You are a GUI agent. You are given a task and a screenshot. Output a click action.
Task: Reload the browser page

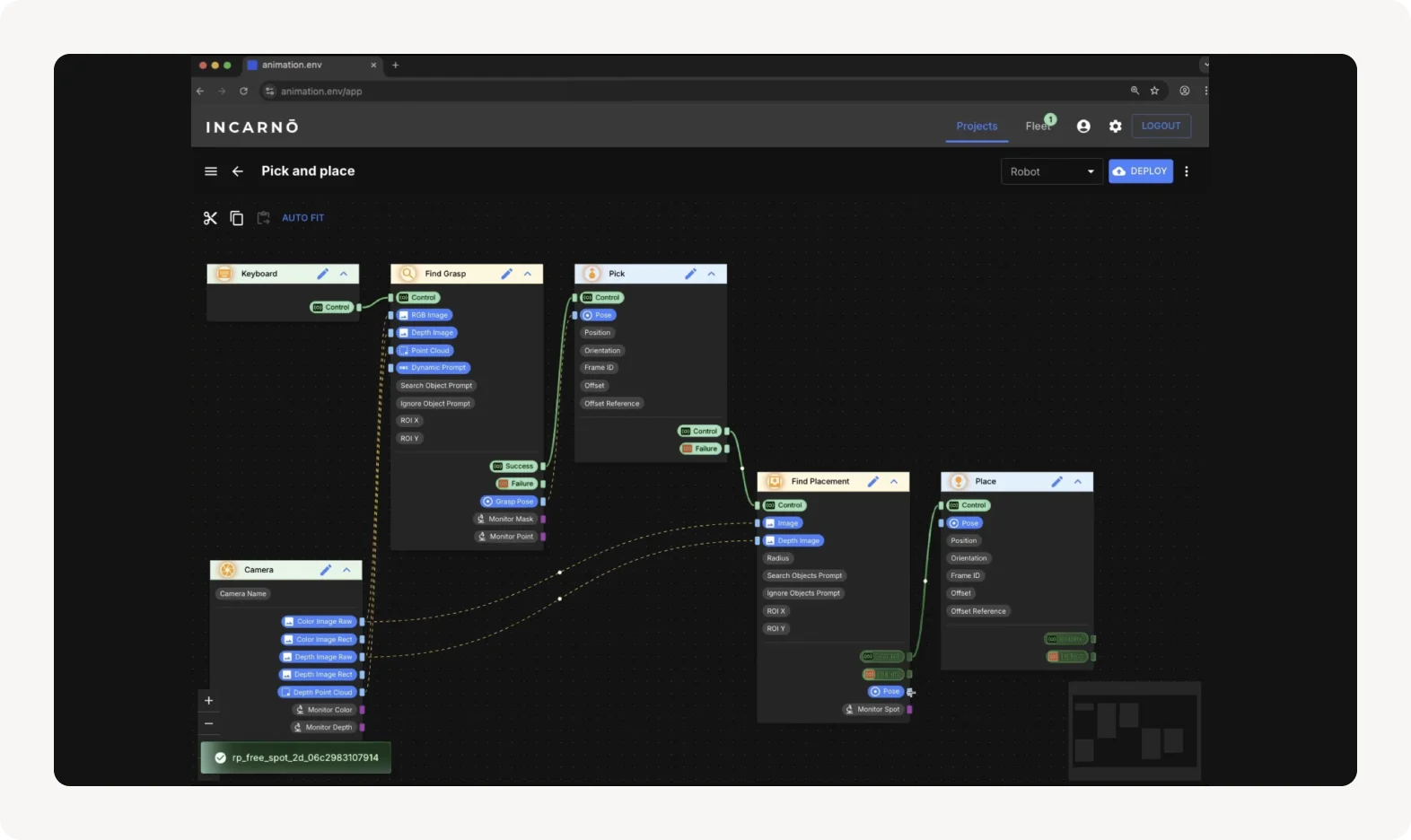243,91
